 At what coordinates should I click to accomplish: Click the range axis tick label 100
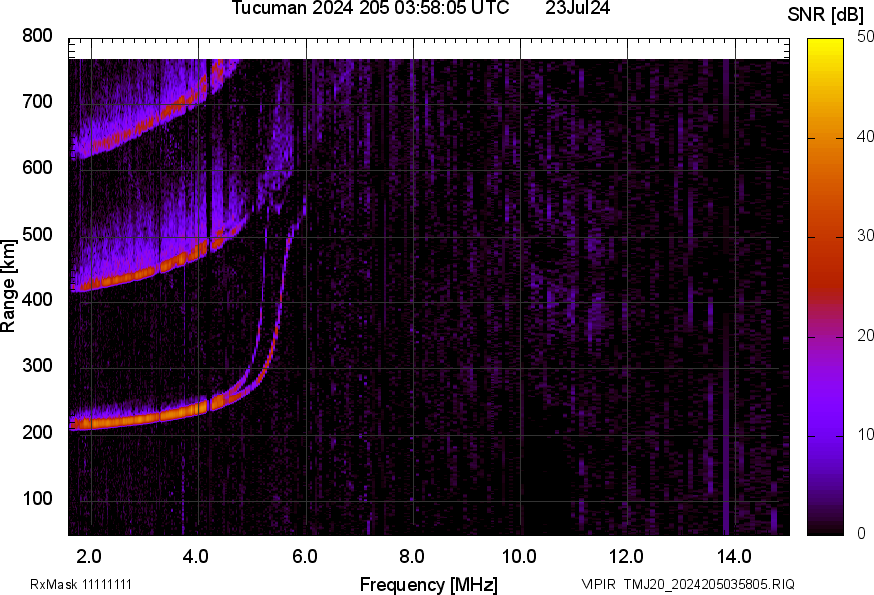37,498
